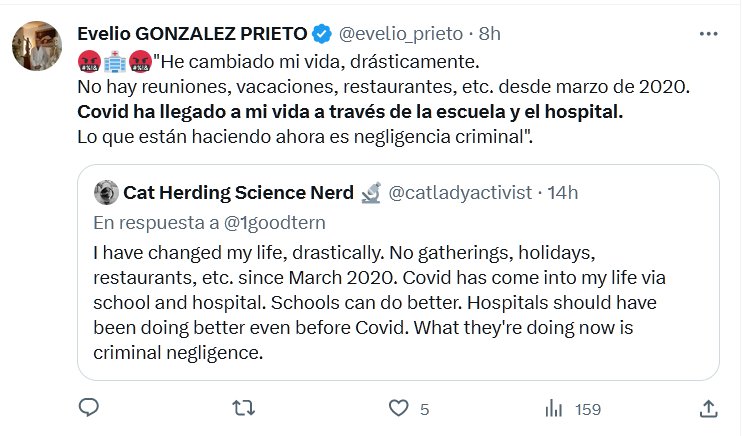Click Cat Herding Science Nerd name
The image size is (742, 436).
[x=237, y=191]
